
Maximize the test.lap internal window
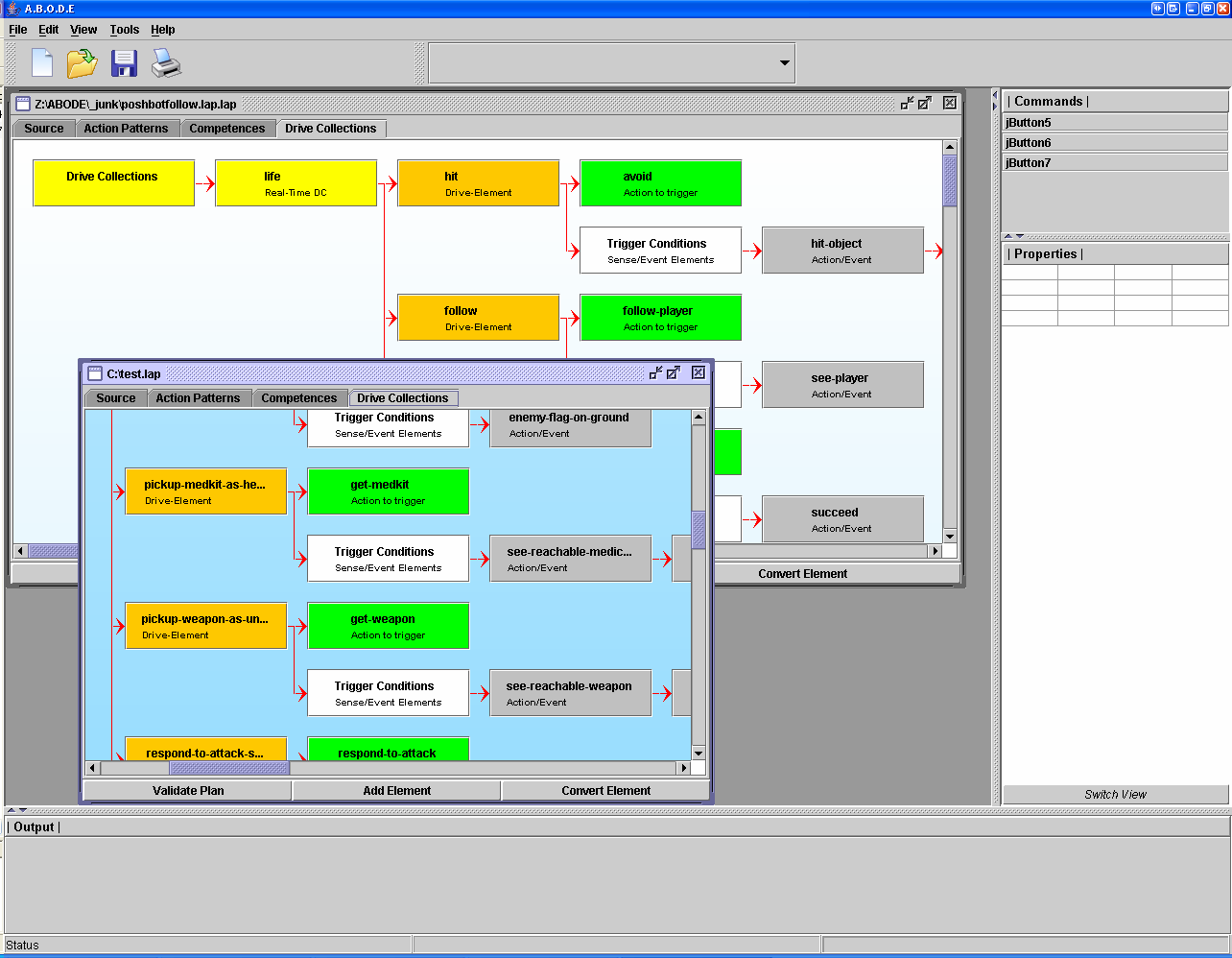click(x=674, y=372)
